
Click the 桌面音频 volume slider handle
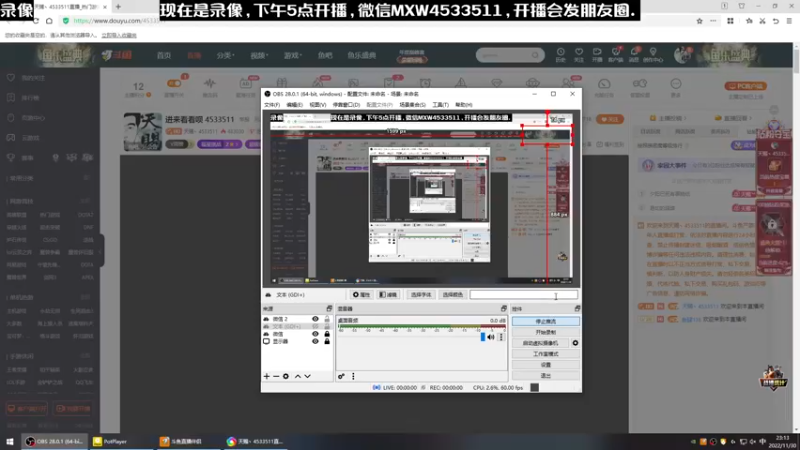click(483, 337)
